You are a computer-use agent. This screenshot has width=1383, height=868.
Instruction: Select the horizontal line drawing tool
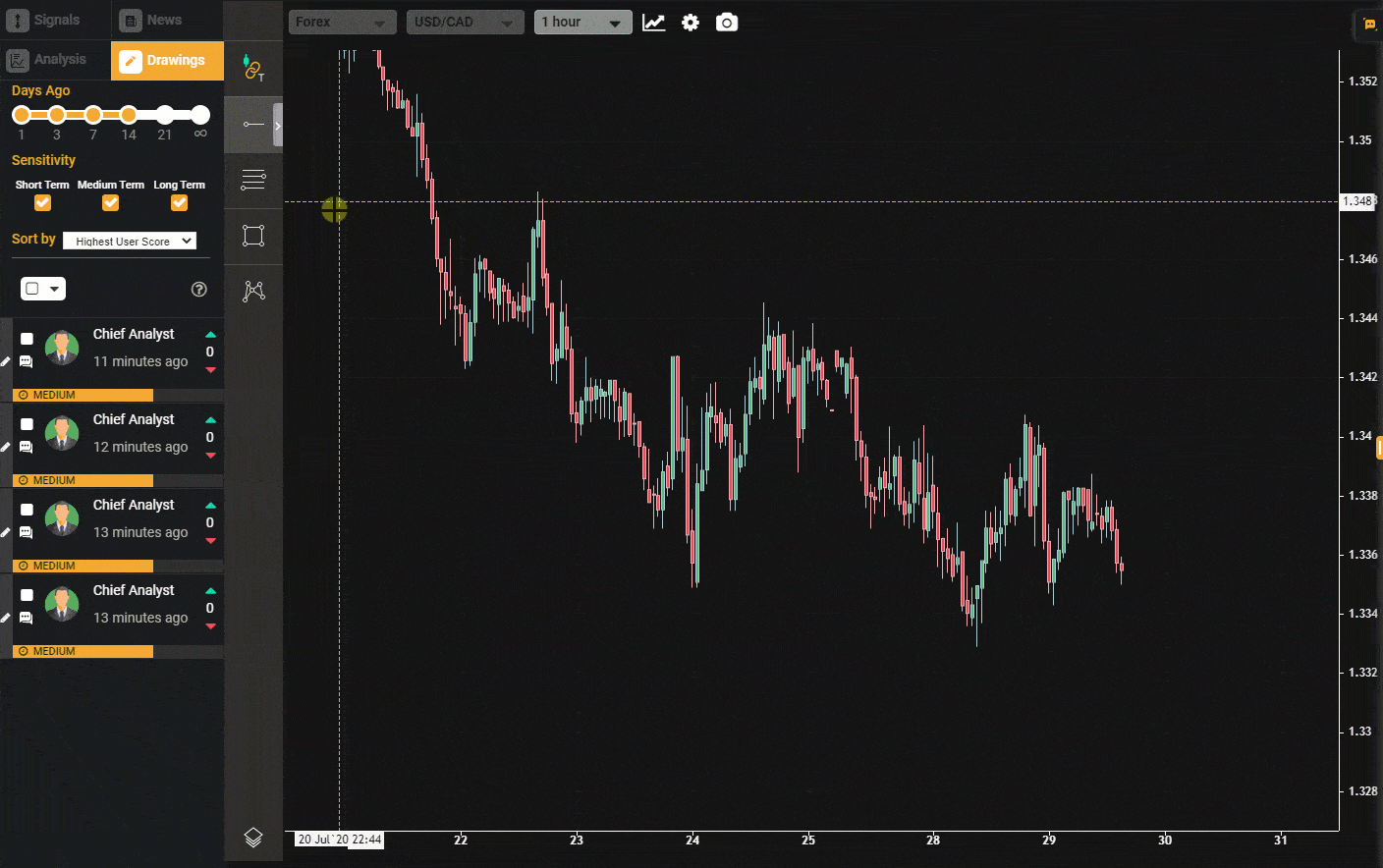pos(253,125)
